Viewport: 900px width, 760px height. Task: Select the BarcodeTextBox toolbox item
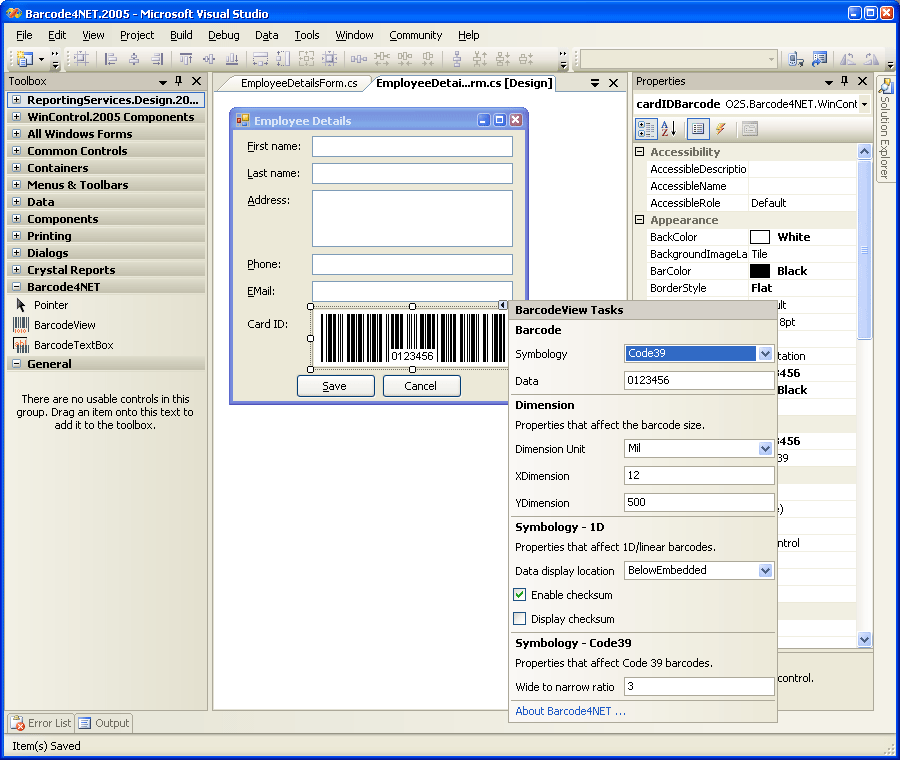73,345
